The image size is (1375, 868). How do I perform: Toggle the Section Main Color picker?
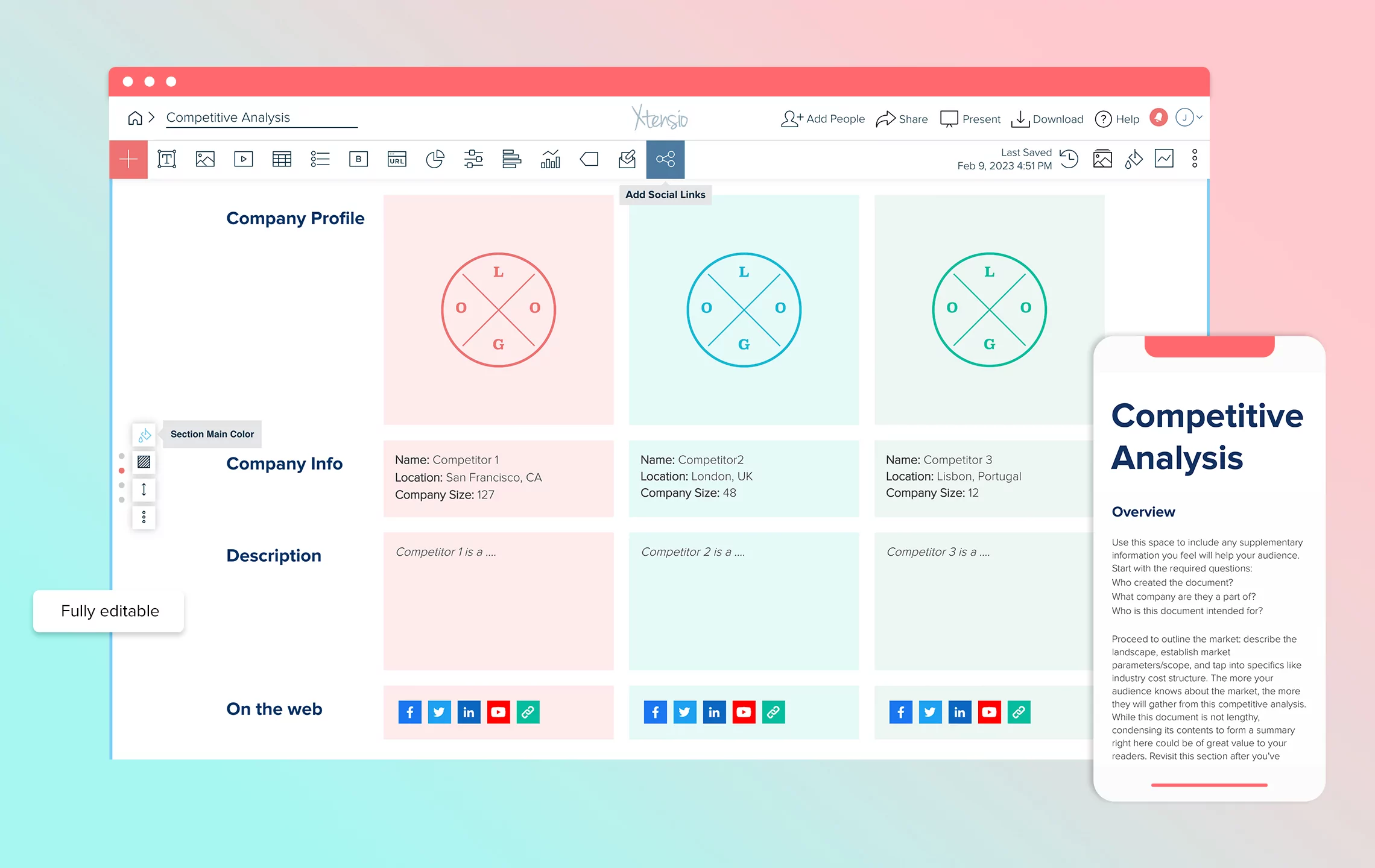tap(144, 434)
